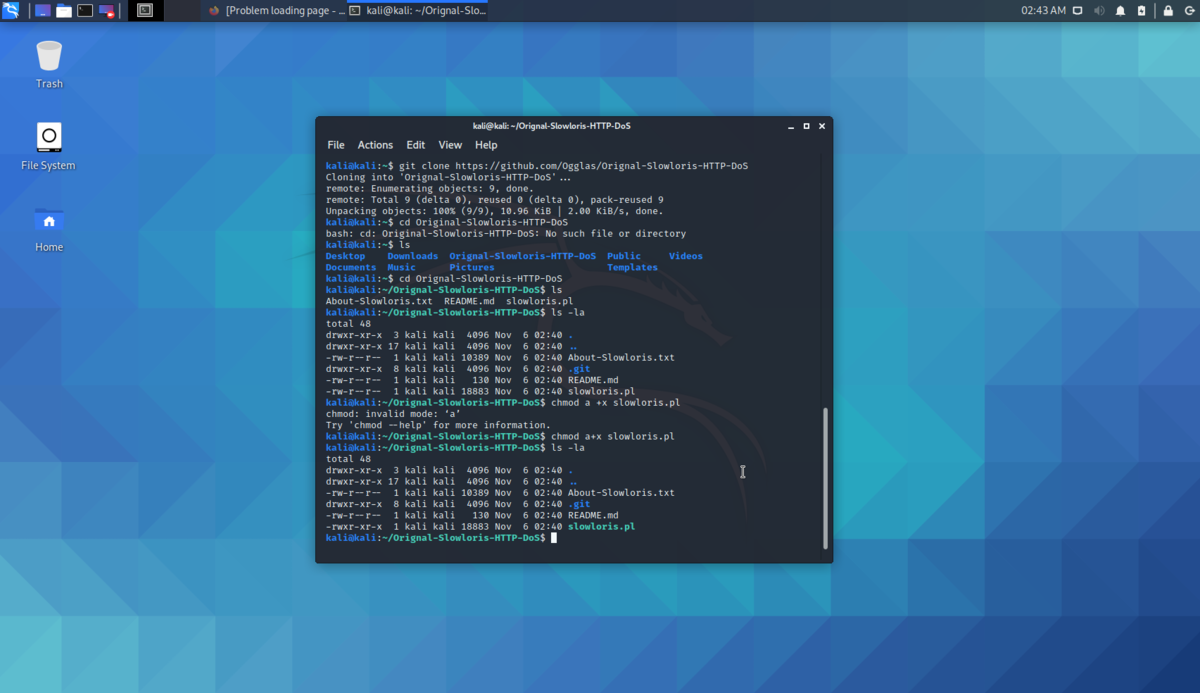Click the terminal vertical scrollbar

point(825,477)
